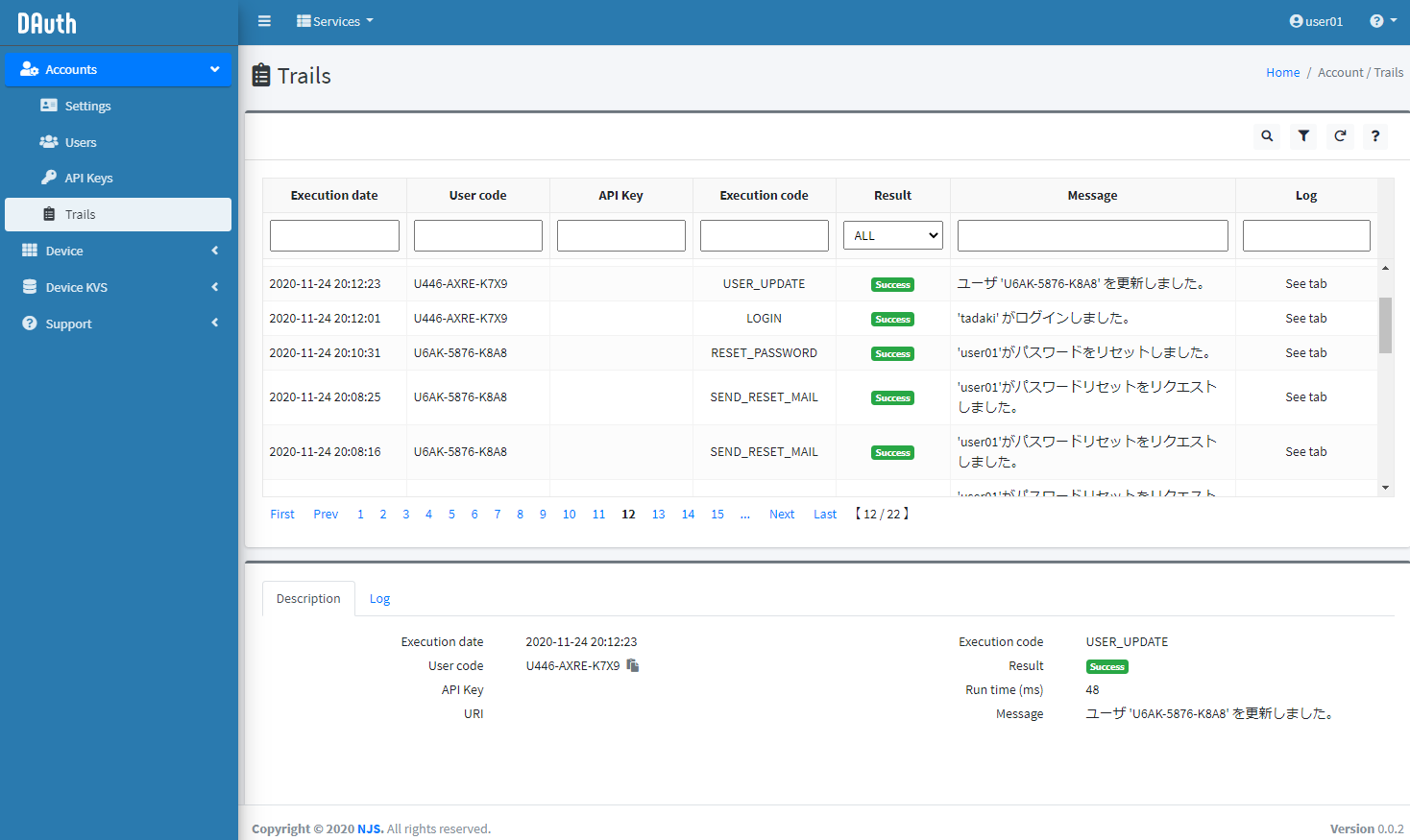
Task: Go to page 1
Action: pos(360,515)
